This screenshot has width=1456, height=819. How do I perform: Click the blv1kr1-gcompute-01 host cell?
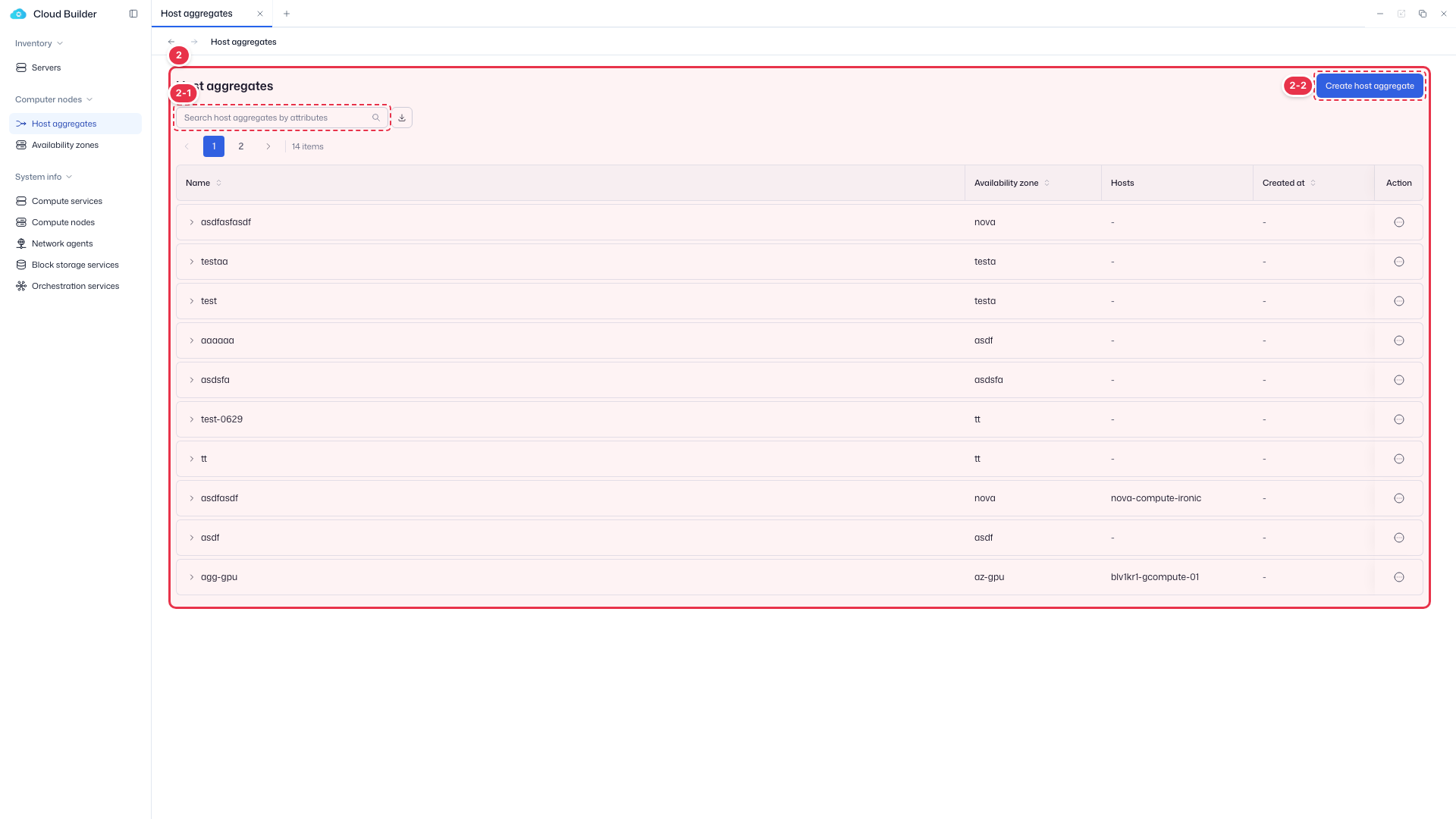[x=1155, y=577]
